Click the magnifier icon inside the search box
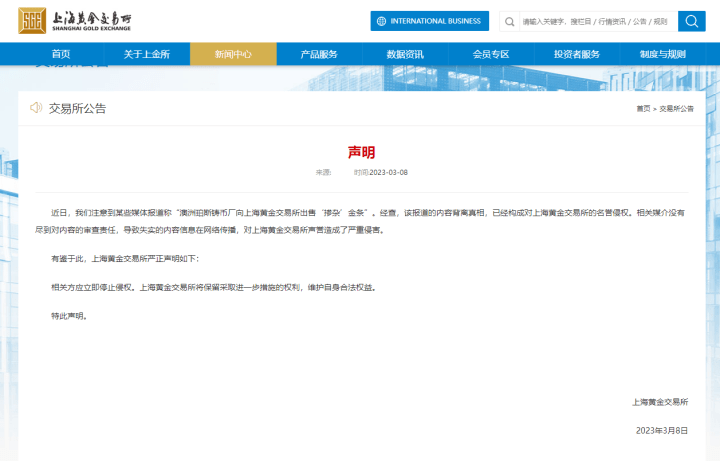Viewport: 720px width, 461px height. [x=510, y=21]
